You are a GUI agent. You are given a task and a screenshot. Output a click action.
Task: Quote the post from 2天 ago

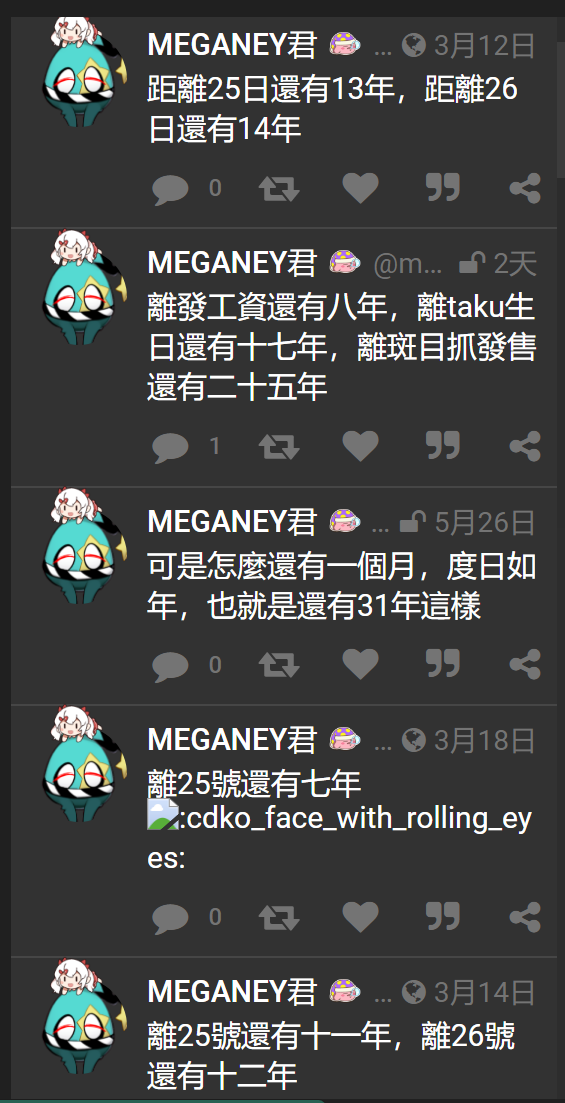[443, 447]
